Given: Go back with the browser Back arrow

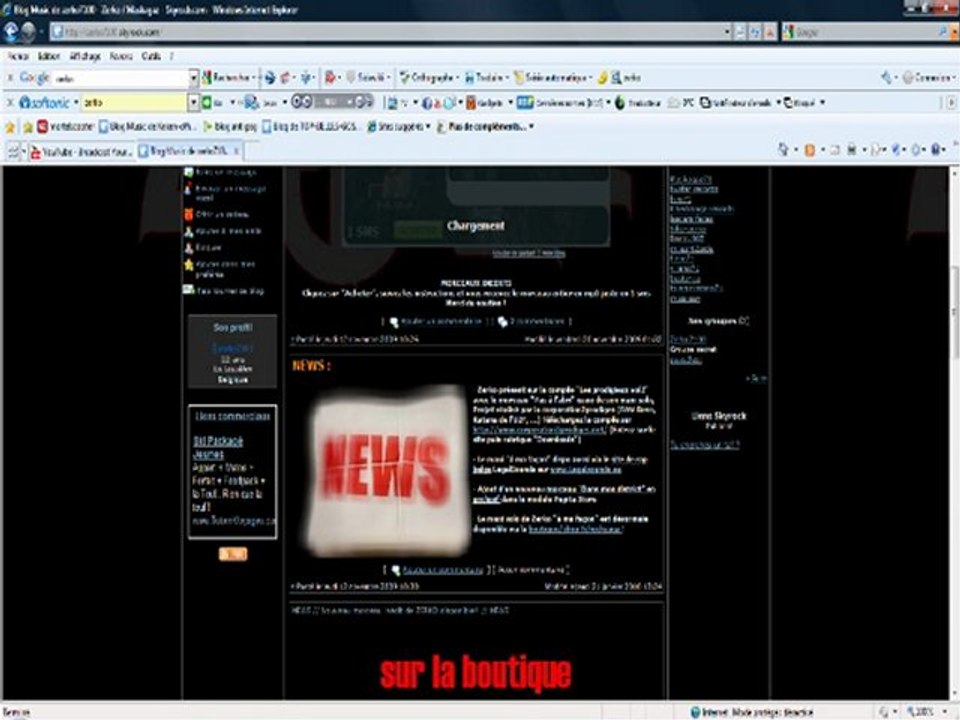Looking at the screenshot, I should (11, 31).
